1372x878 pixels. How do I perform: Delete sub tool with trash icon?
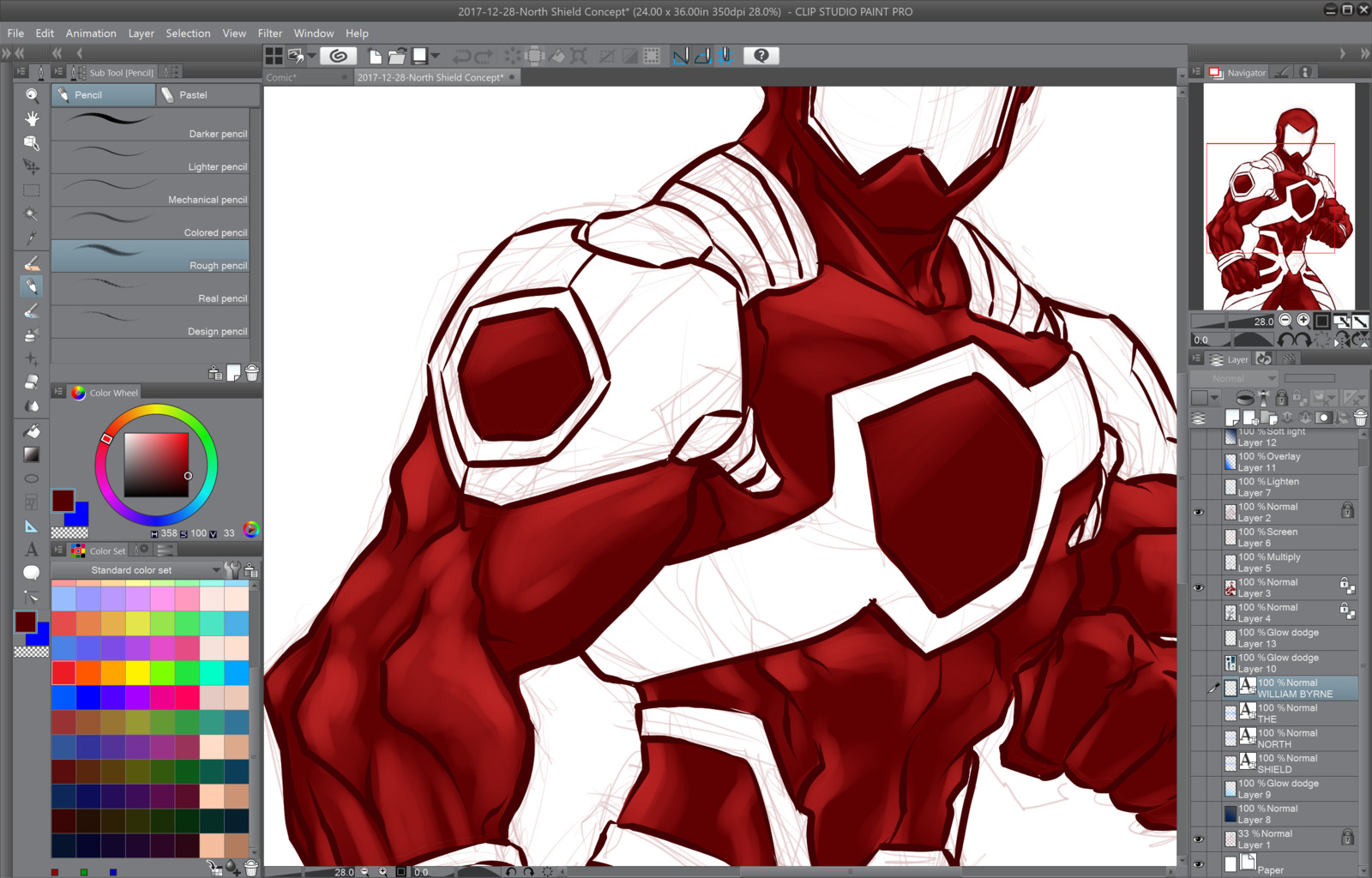[x=252, y=373]
